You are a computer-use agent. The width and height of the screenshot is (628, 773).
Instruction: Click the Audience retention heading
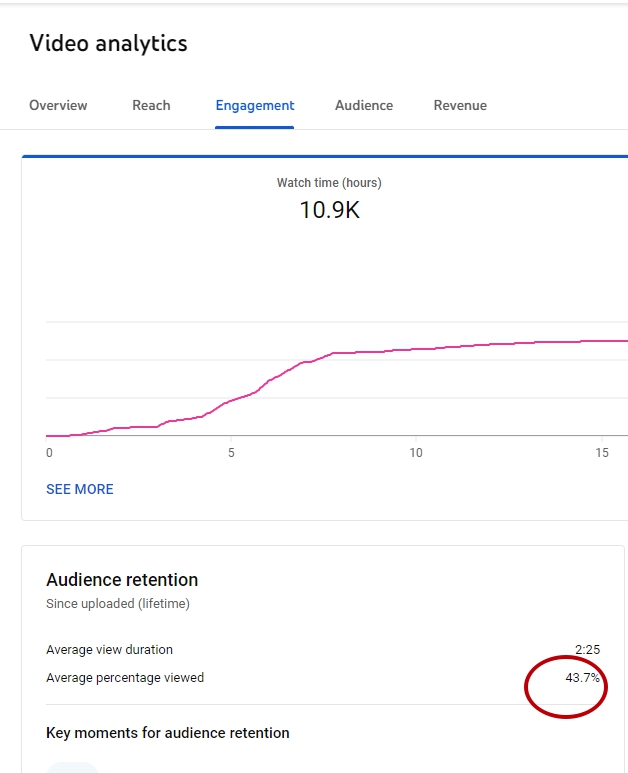122,580
